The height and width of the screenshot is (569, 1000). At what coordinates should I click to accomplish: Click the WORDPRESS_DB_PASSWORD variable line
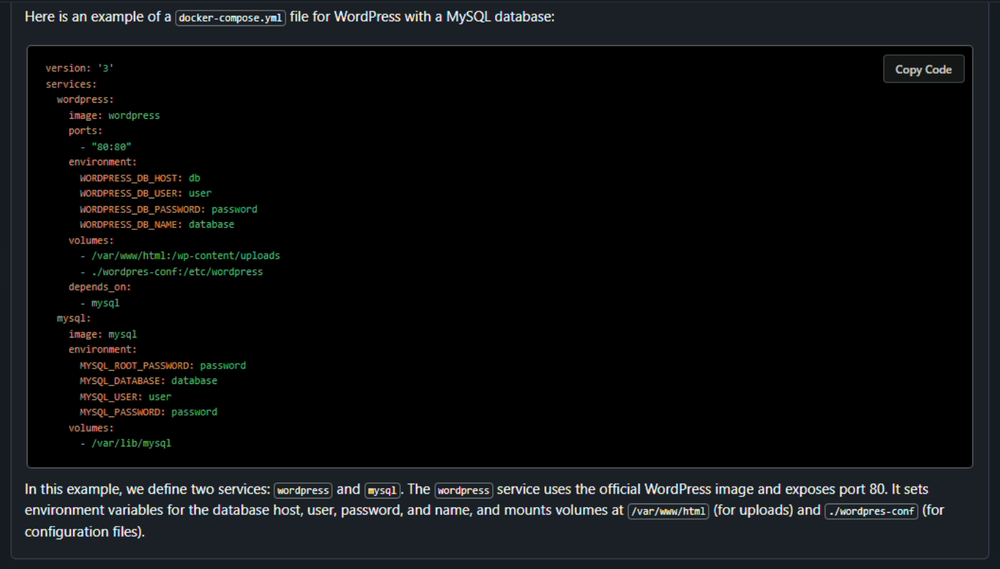168,209
